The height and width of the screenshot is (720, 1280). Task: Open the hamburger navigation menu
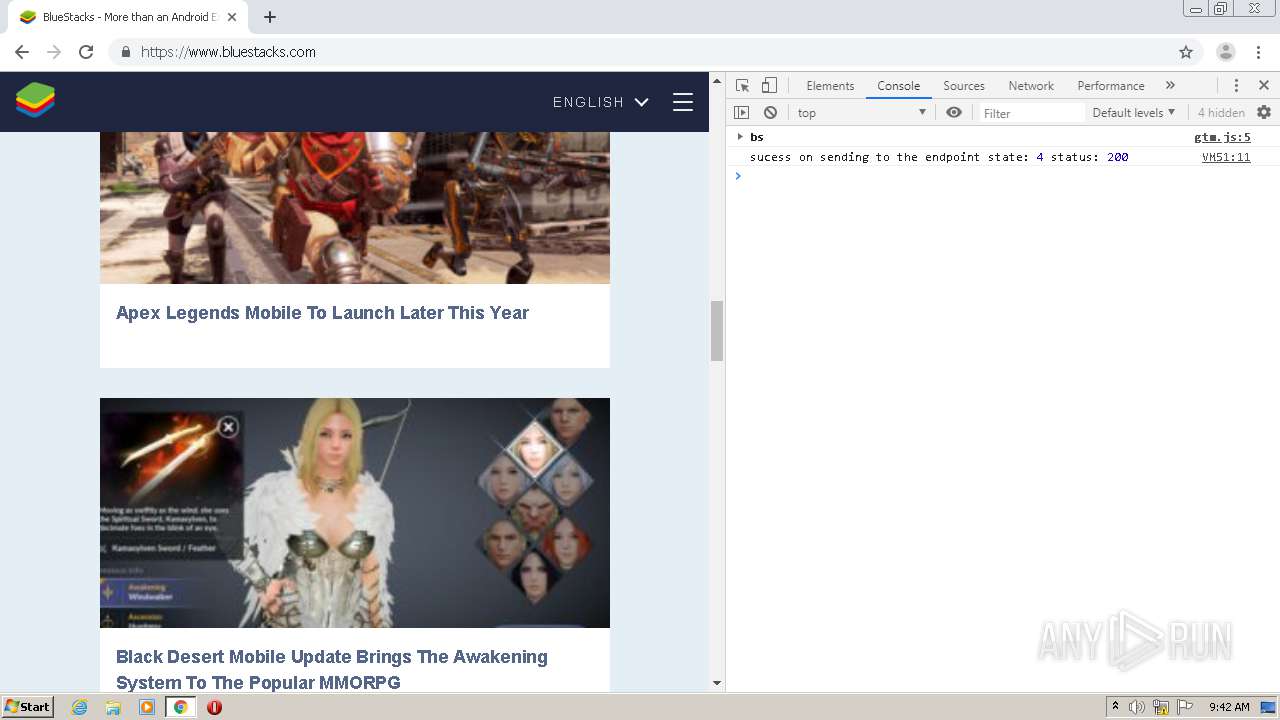683,102
